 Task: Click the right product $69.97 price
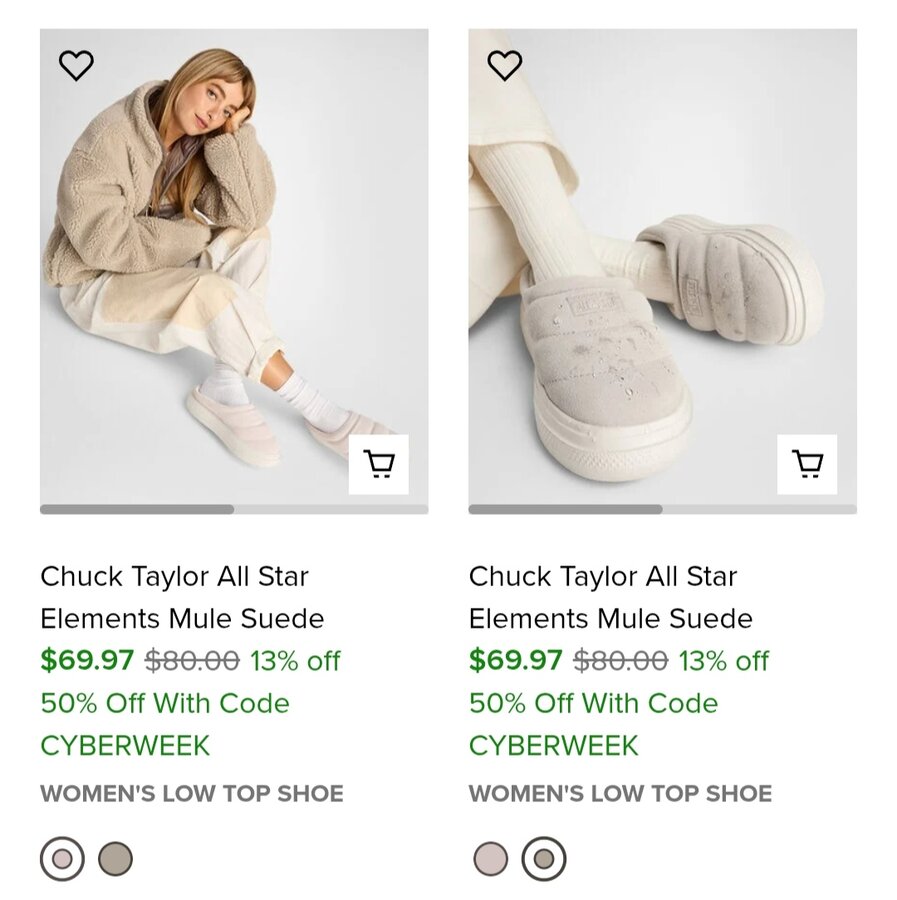[x=515, y=660]
